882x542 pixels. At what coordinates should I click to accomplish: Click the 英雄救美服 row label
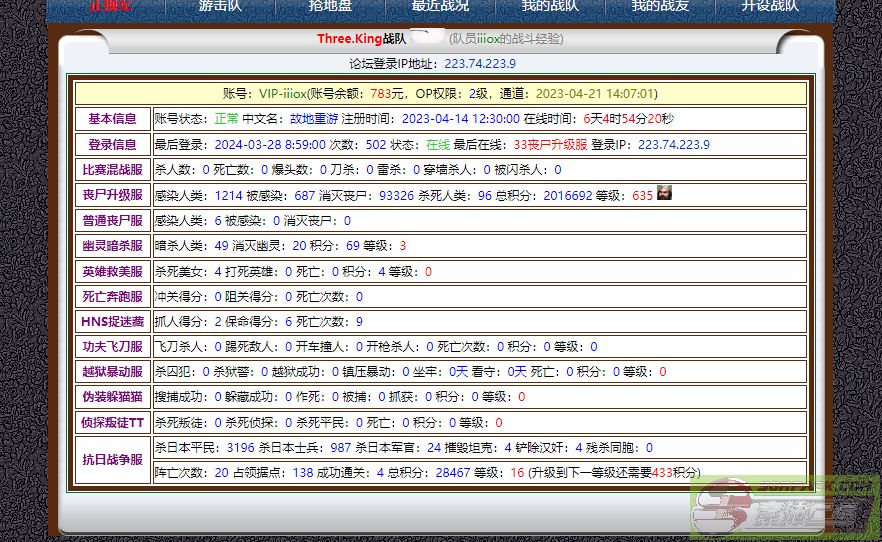pos(112,271)
